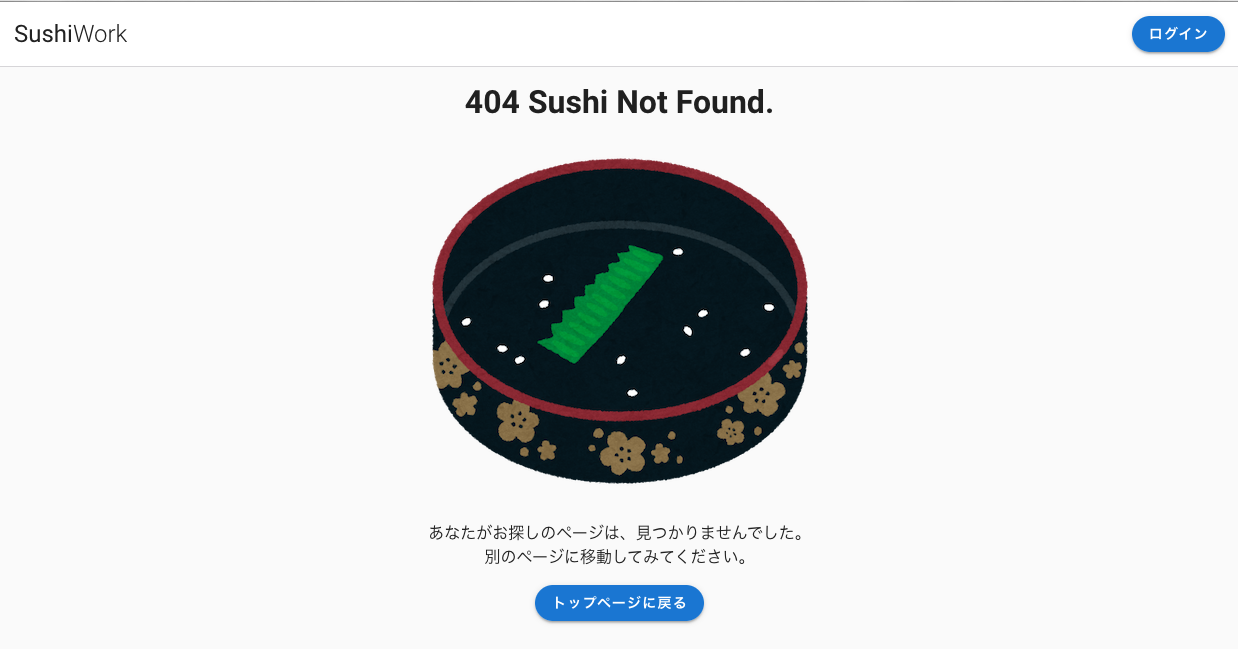Click the 404 number in the heading
1238x649 pixels.
492,102
